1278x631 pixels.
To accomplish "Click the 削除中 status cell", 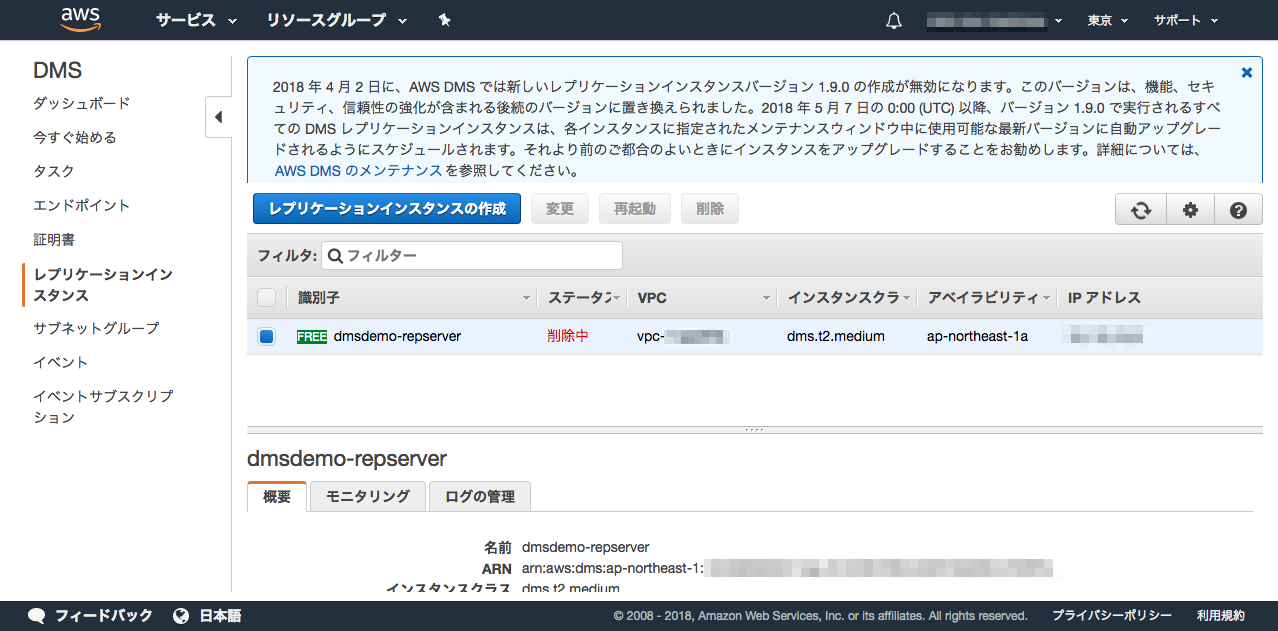I will tap(568, 336).
